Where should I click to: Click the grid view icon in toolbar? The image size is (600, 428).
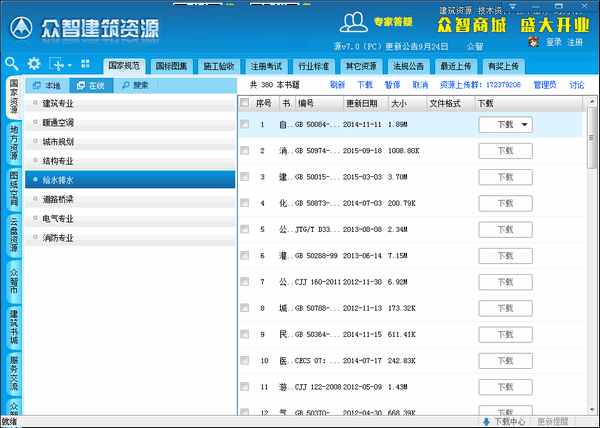pos(85,63)
